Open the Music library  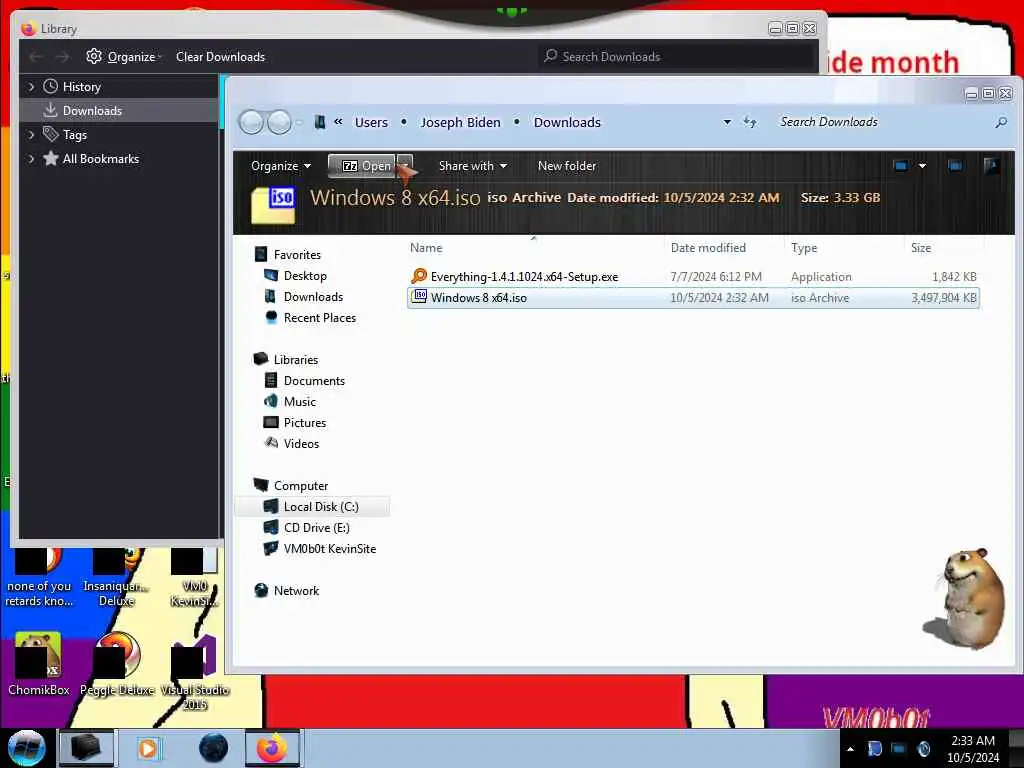tap(300, 402)
